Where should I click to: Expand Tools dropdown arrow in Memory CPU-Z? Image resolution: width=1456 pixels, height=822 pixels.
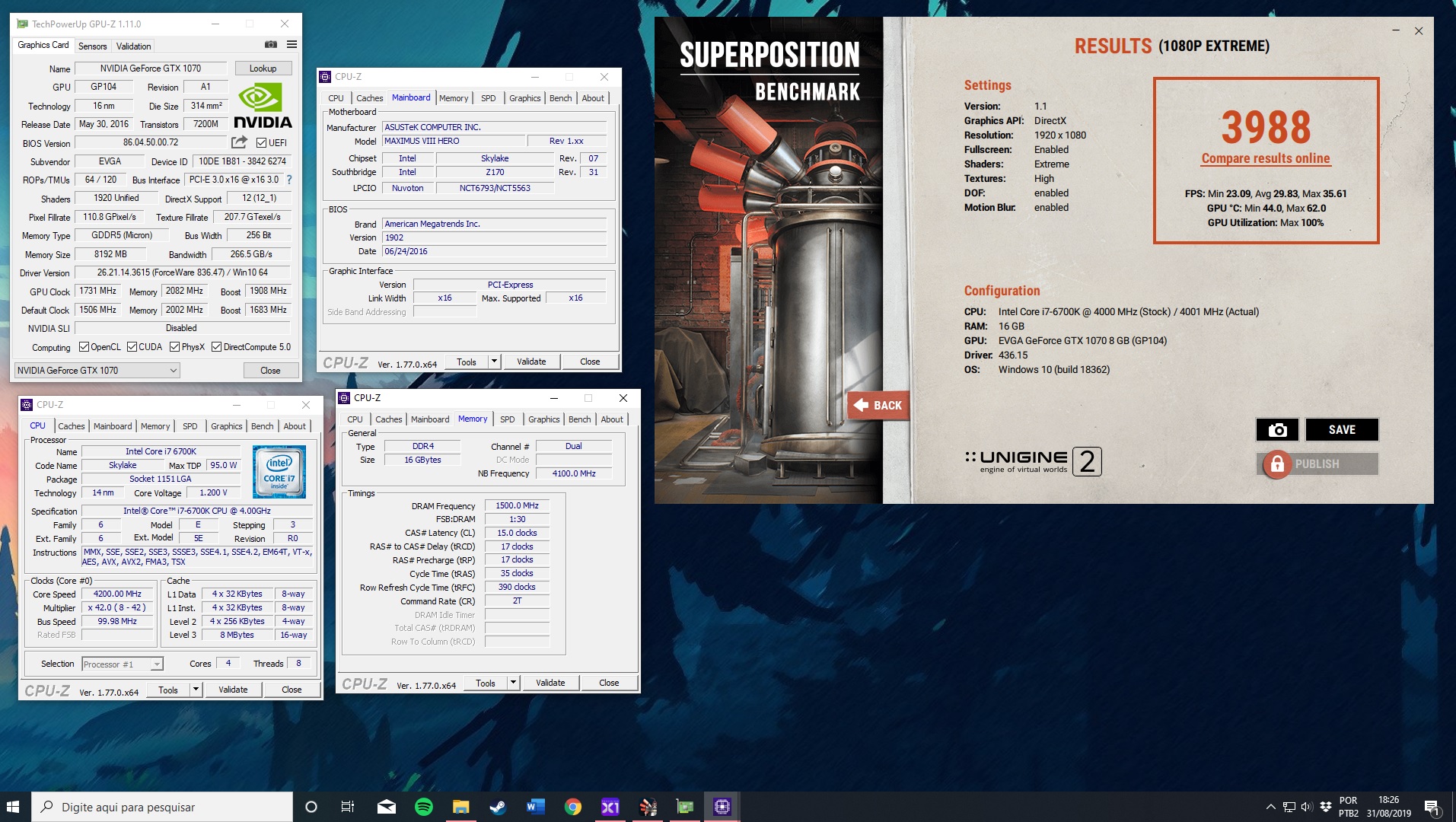pos(513,683)
